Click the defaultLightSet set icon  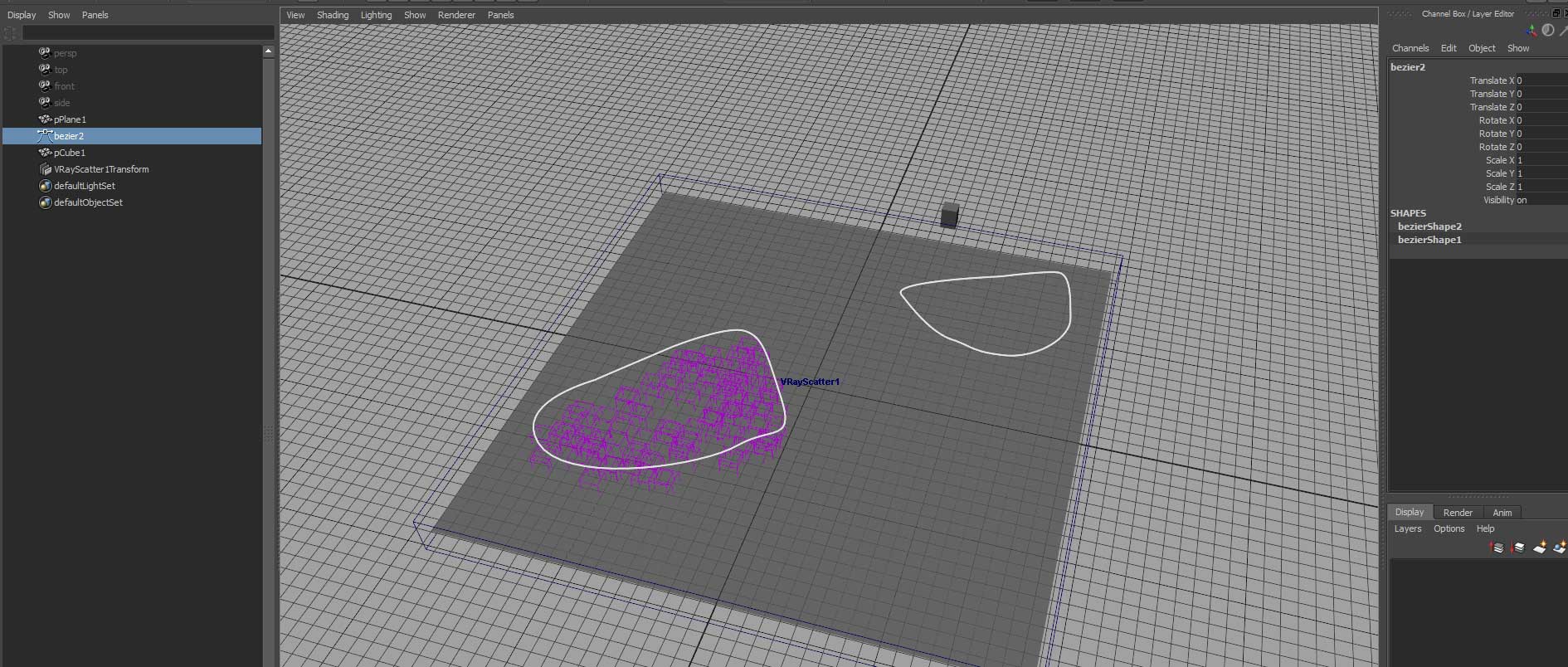click(x=46, y=185)
